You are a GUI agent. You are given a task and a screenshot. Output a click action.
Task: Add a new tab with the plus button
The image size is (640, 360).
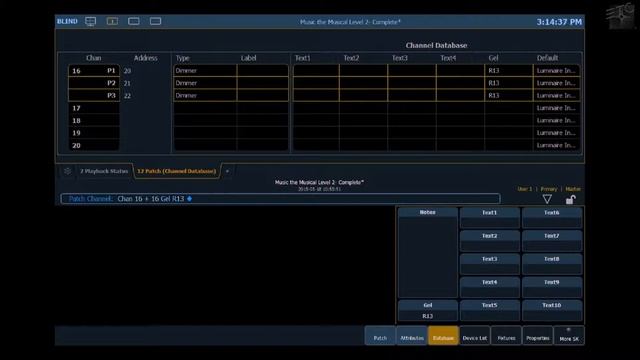pos(227,171)
